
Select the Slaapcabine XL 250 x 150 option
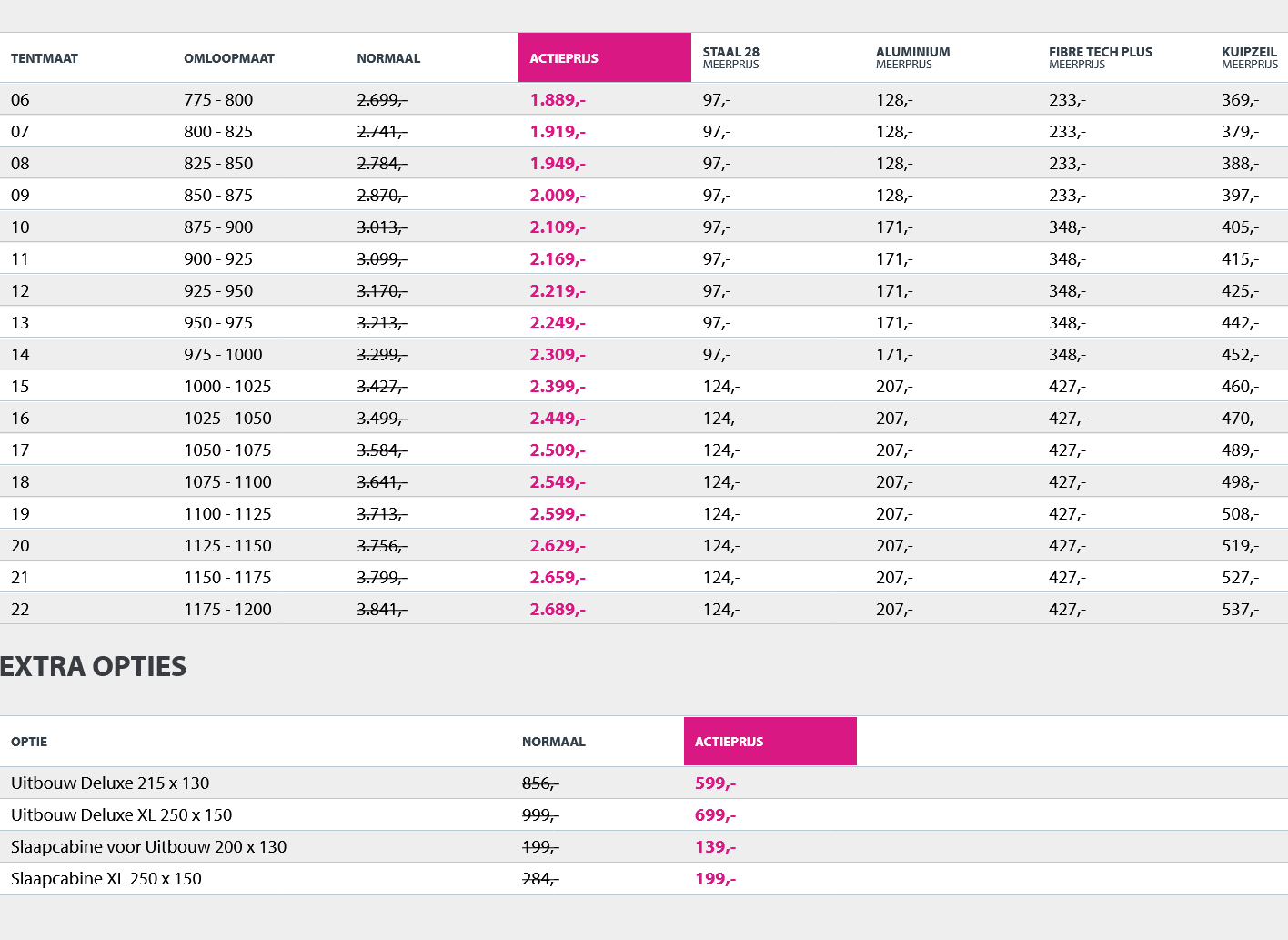click(x=106, y=879)
